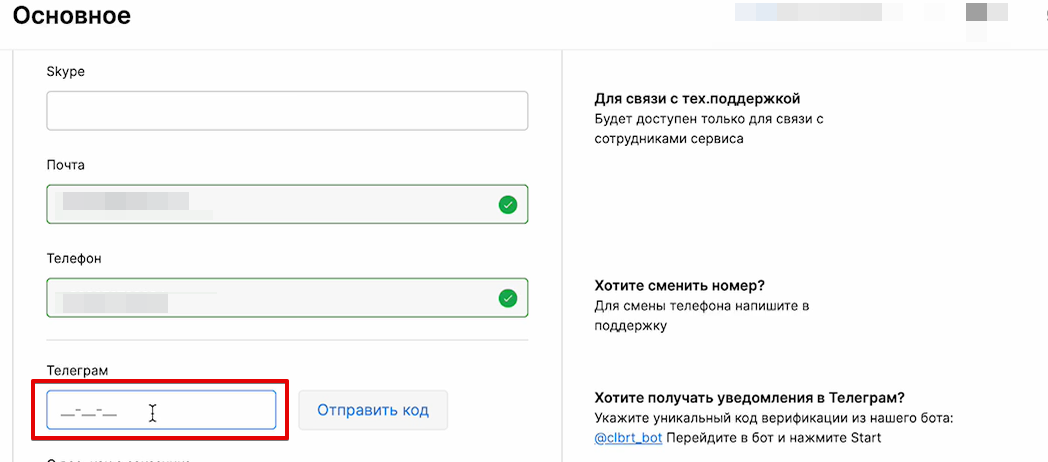Image resolution: width=1048 pixels, height=462 pixels.
Task: Click the Телефон field label
Action: [x=74, y=258]
